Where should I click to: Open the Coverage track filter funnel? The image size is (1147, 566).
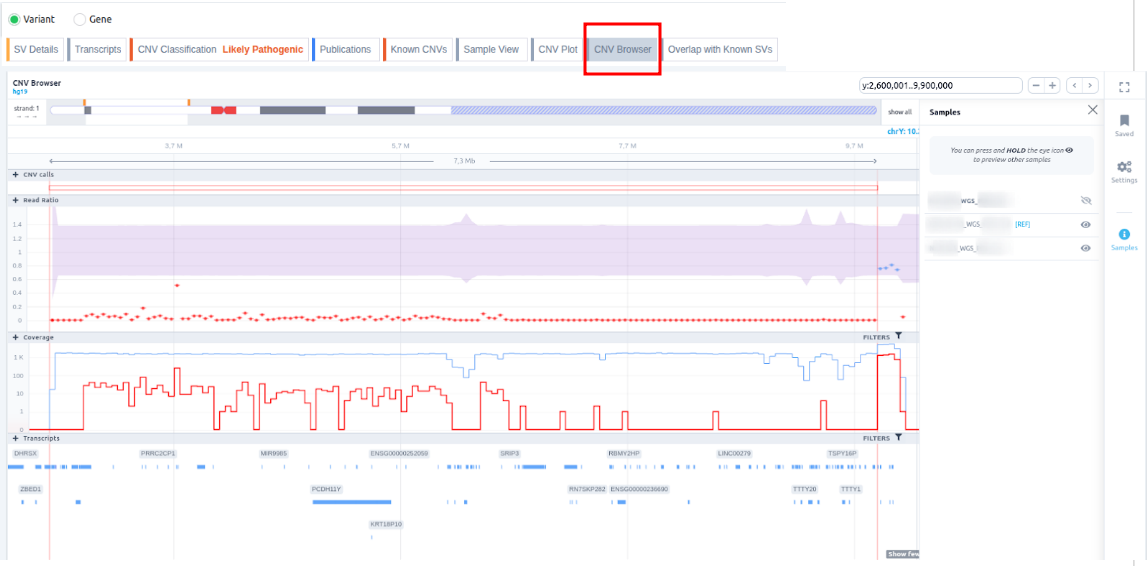[898, 337]
